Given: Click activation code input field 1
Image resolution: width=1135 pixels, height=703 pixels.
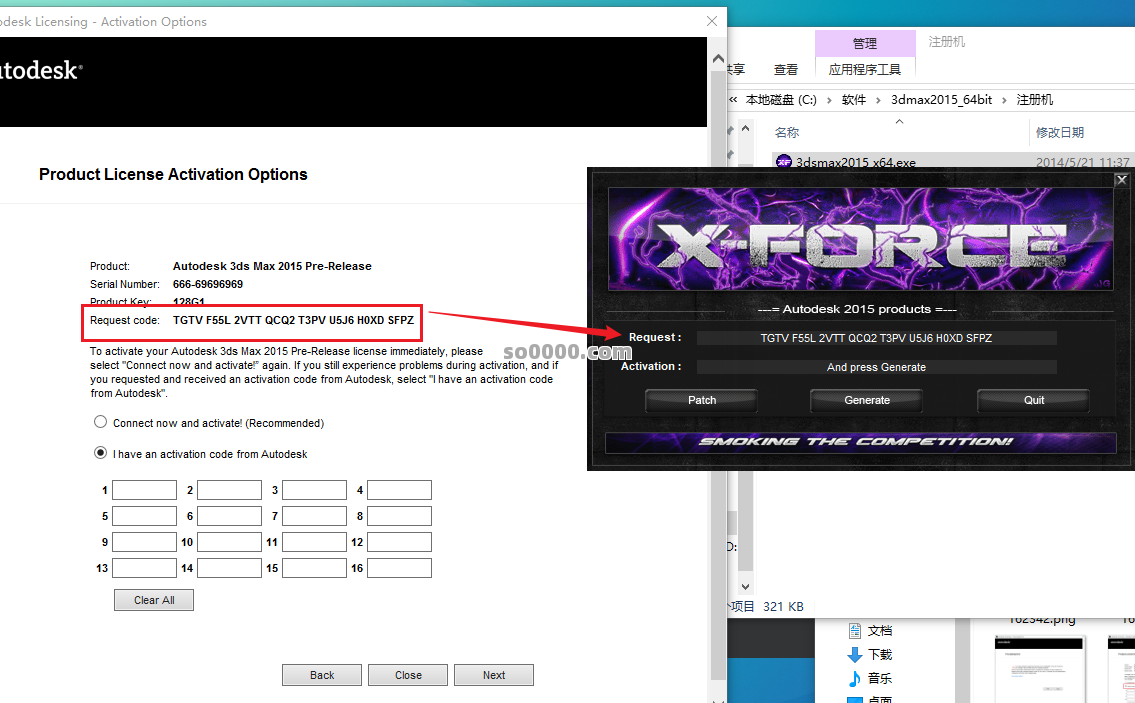Looking at the screenshot, I should click(x=144, y=490).
